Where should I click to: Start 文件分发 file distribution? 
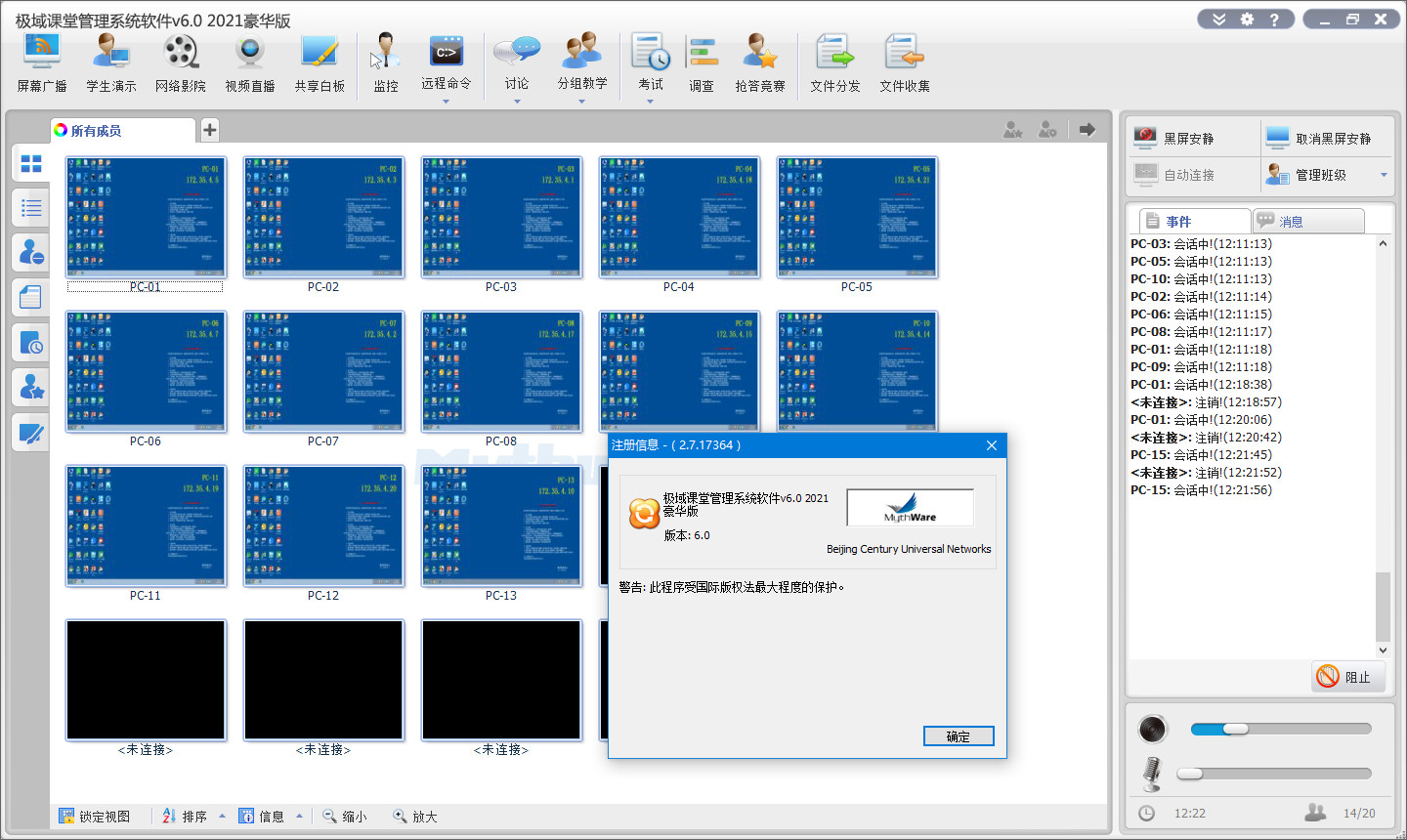[834, 63]
